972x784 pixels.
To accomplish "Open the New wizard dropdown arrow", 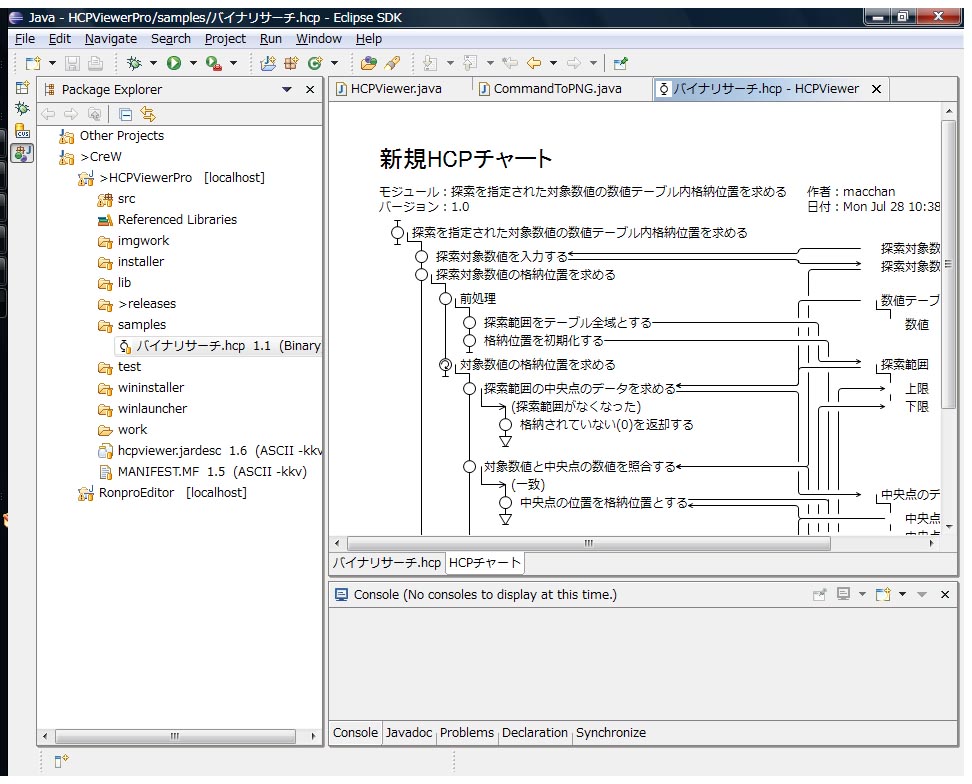I will pos(50,63).
